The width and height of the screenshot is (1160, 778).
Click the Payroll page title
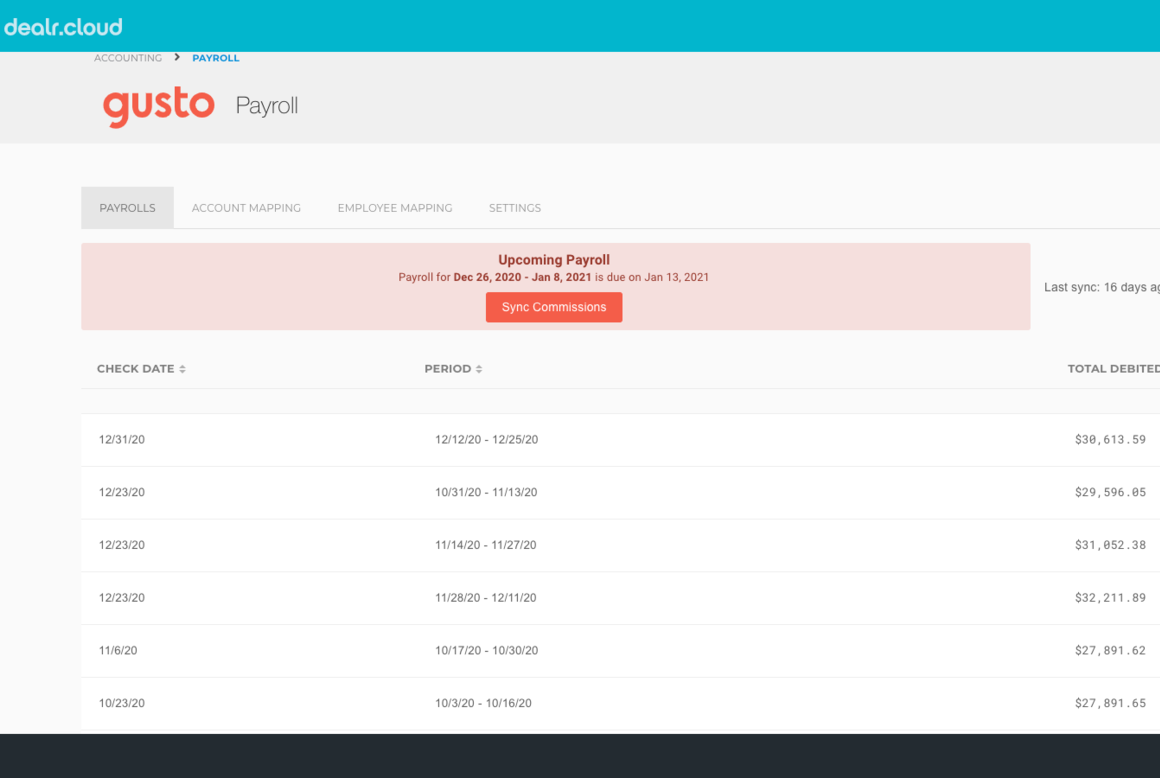point(266,106)
